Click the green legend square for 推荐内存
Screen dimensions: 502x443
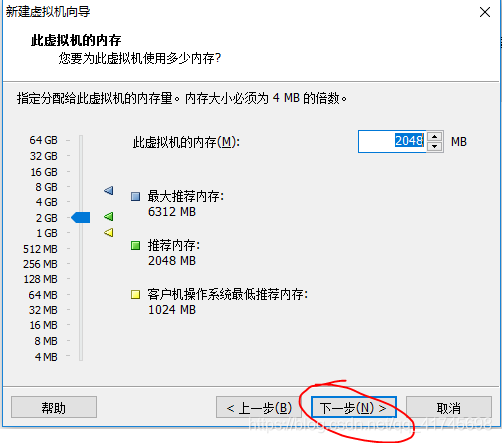(x=135, y=246)
